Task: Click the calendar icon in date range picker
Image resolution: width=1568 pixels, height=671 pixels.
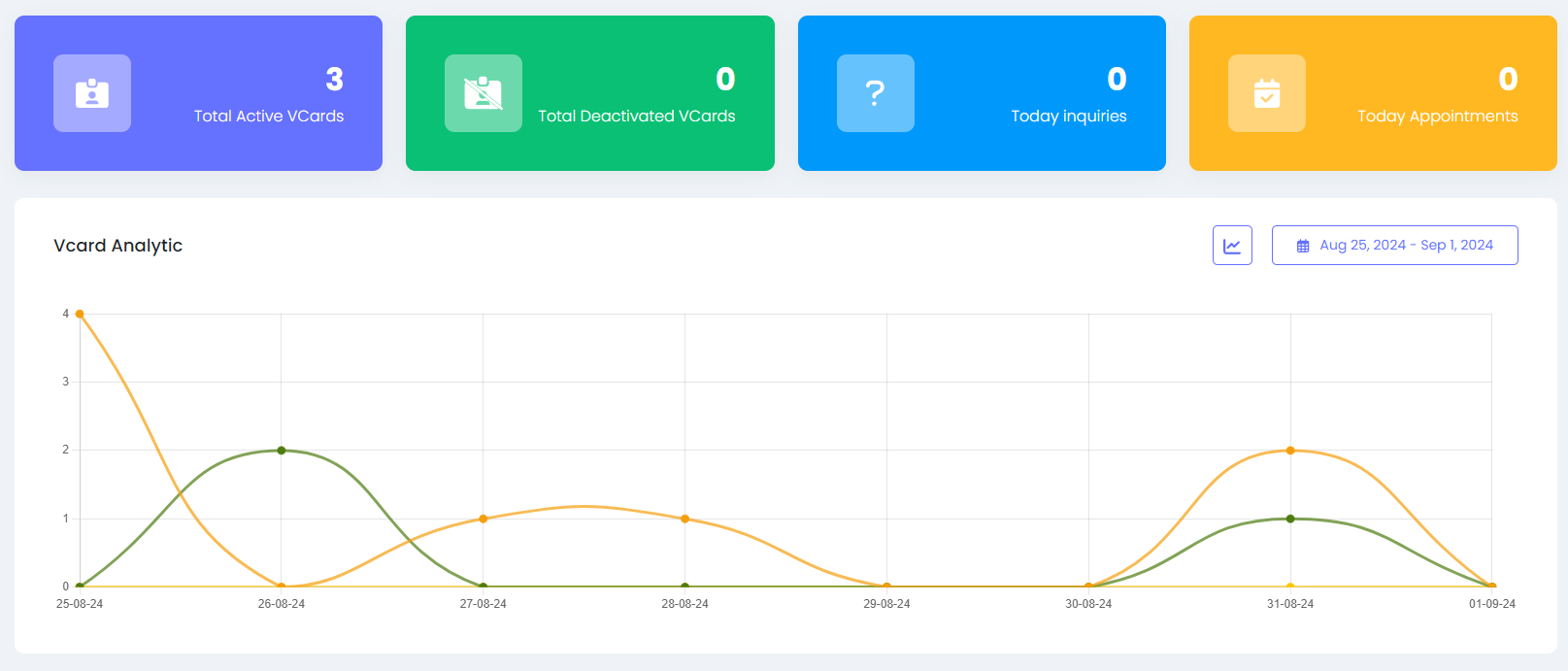Action: 1303,246
